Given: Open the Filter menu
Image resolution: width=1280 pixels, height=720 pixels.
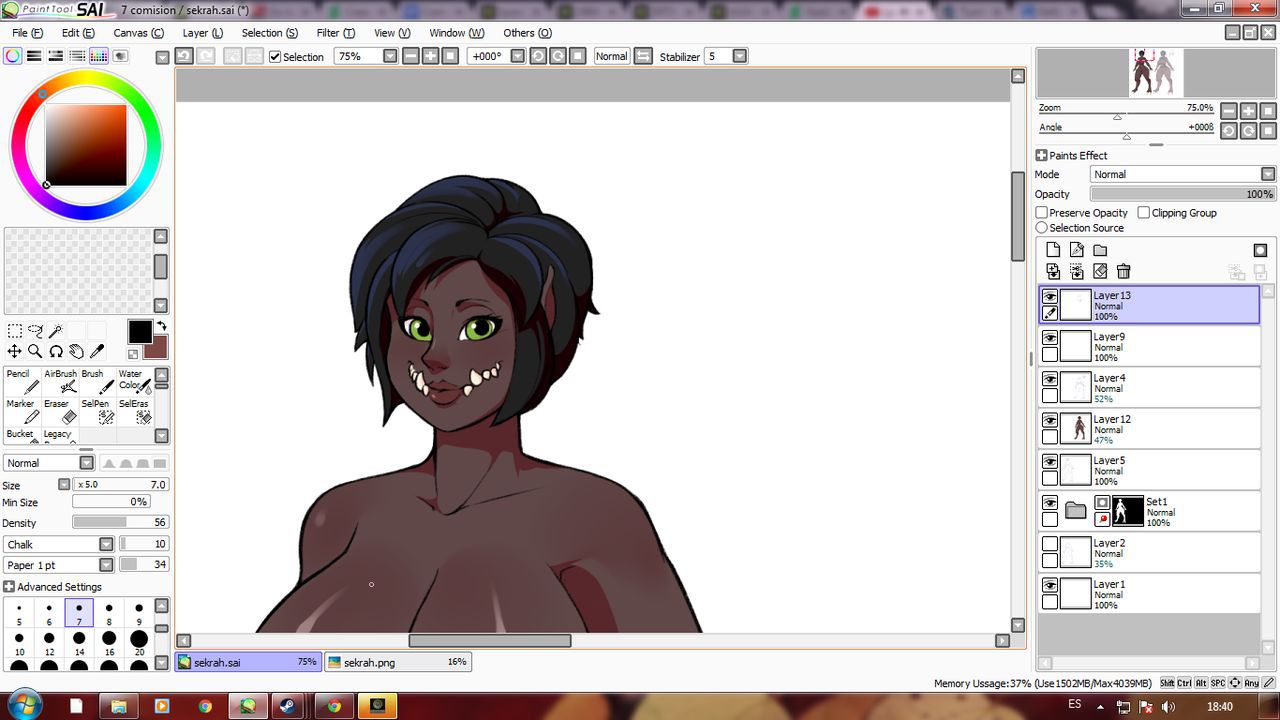Looking at the screenshot, I should [x=335, y=33].
